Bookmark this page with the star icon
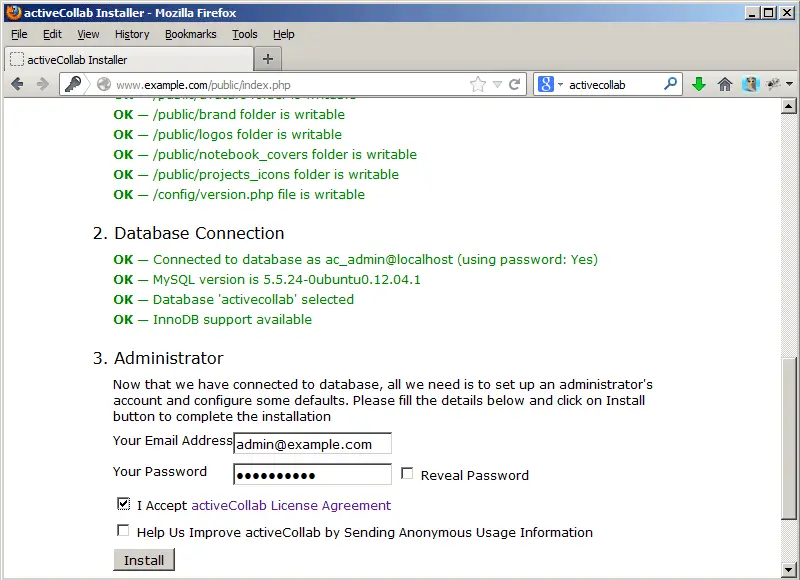This screenshot has width=800, height=580. 478,84
